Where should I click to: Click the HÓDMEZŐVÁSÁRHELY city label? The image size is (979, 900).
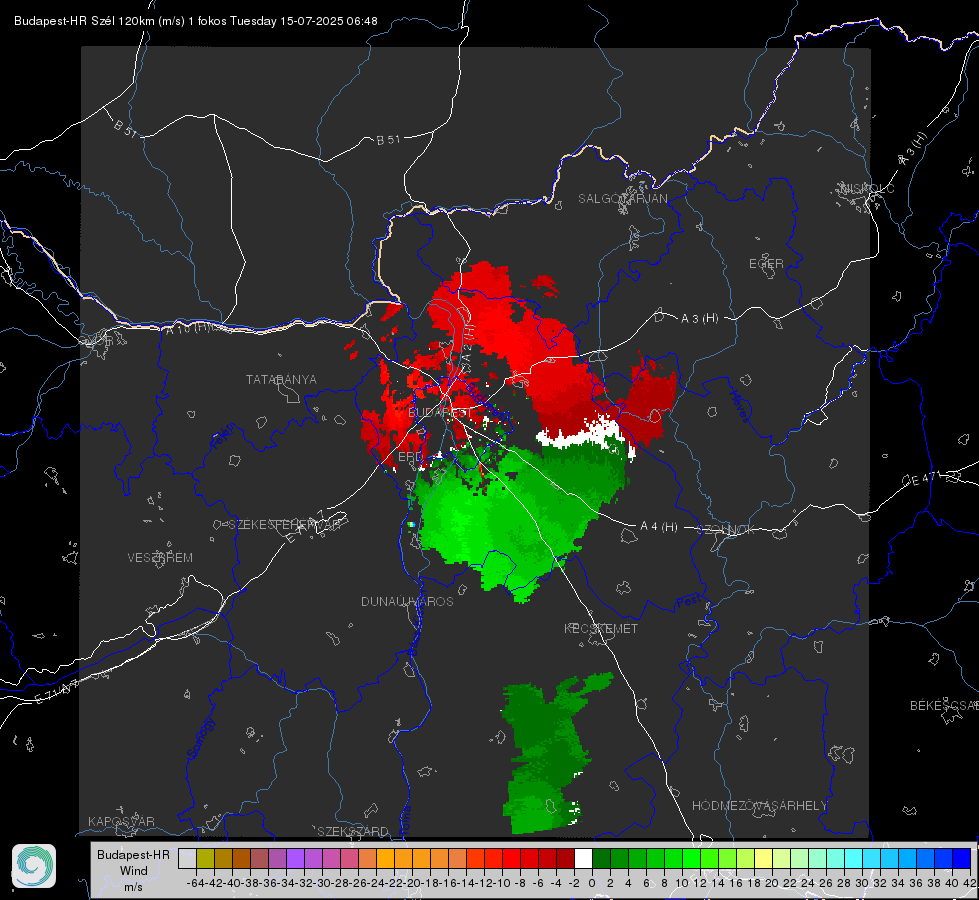point(760,806)
